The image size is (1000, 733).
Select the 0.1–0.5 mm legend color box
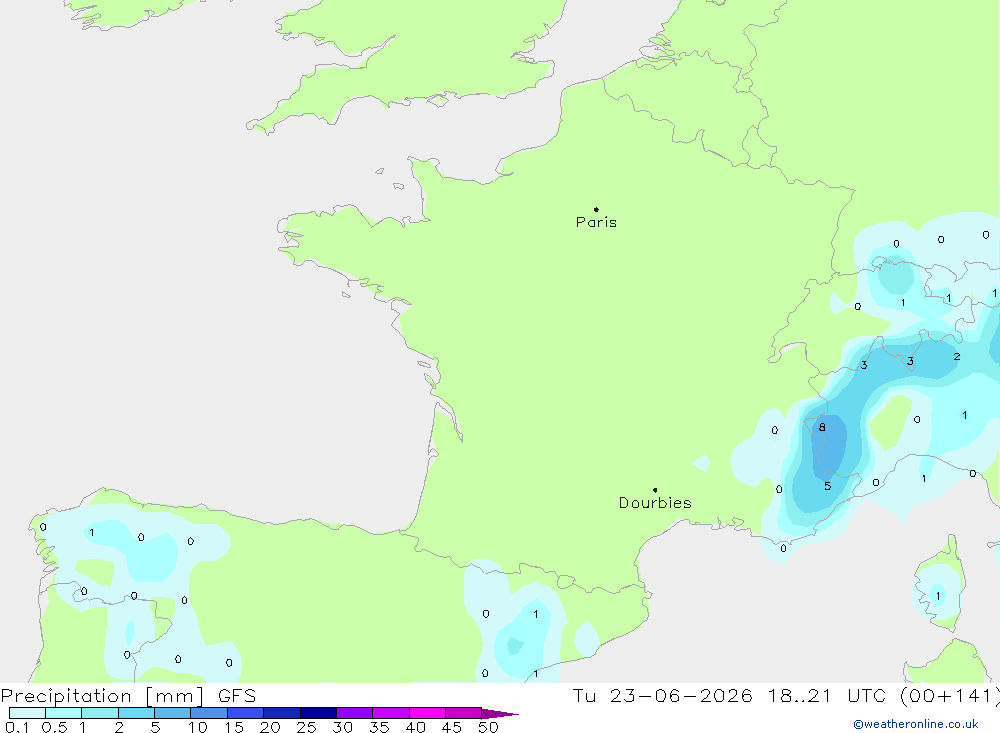coord(27,713)
